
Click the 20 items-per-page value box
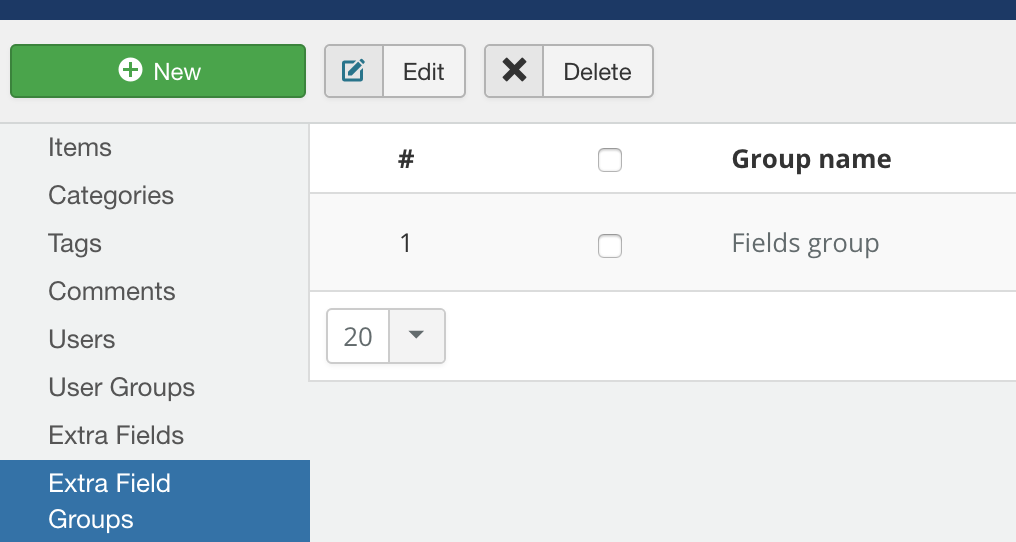point(358,336)
